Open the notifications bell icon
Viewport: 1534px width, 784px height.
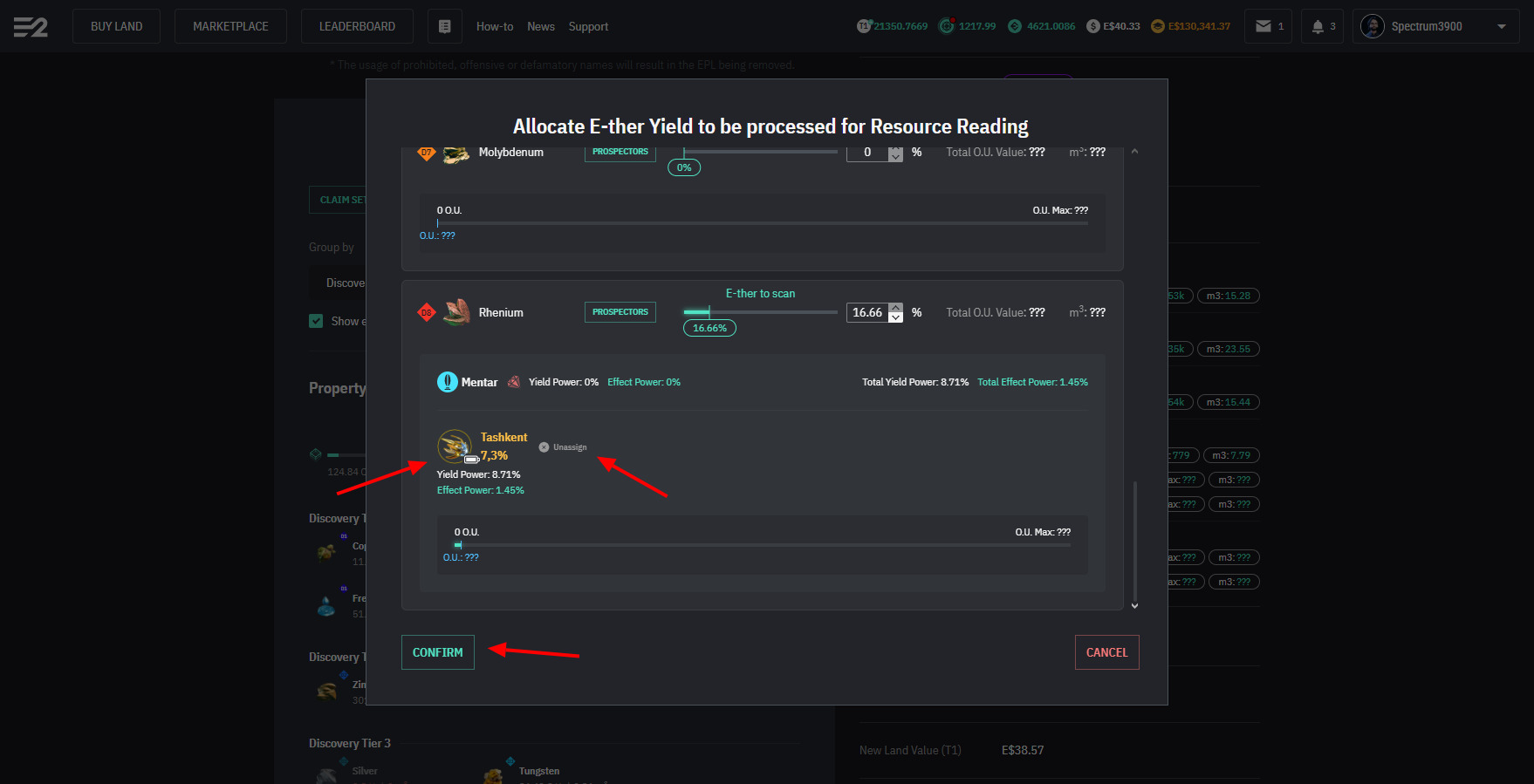(1318, 26)
